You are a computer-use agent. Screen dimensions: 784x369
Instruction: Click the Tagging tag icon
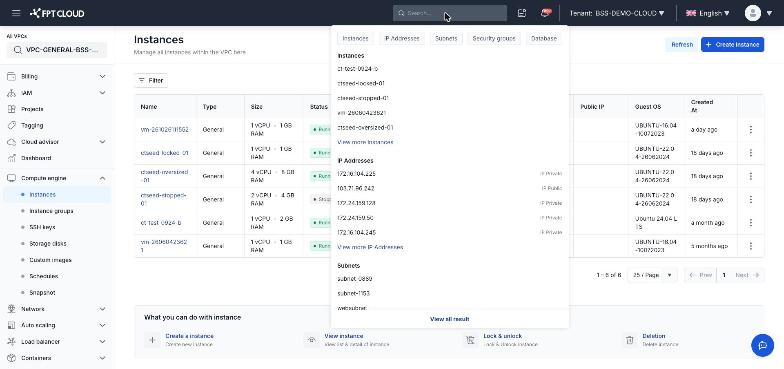tap(12, 126)
